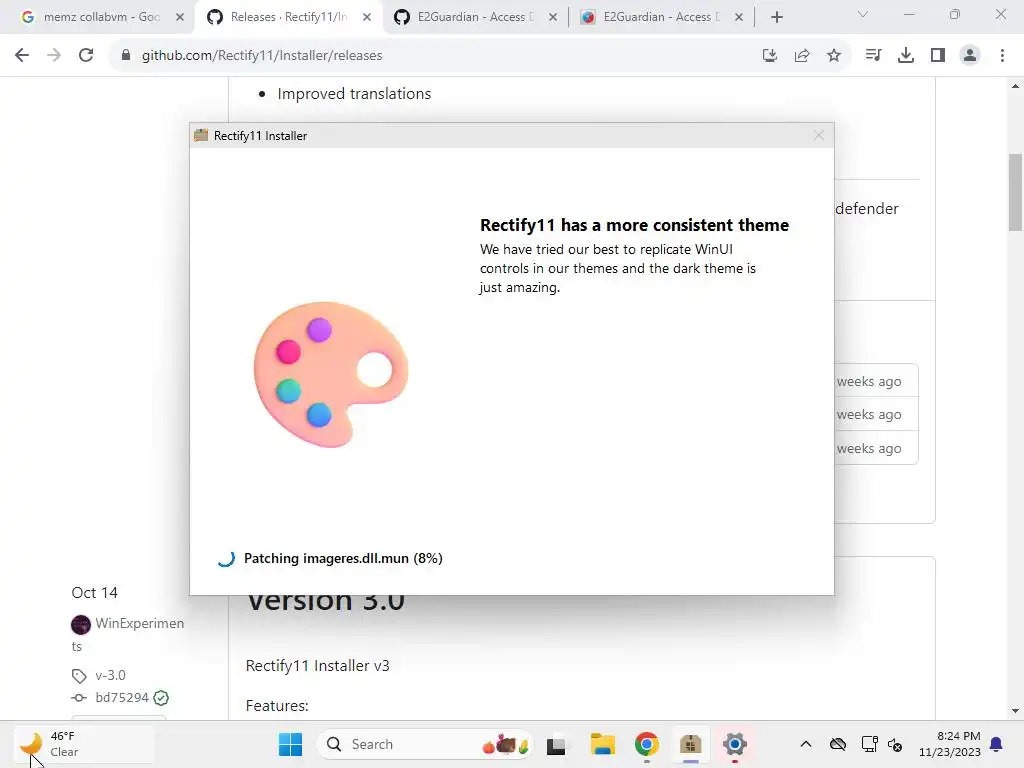Expand the tab search chevron
The height and width of the screenshot is (768, 1024).
(x=863, y=14)
